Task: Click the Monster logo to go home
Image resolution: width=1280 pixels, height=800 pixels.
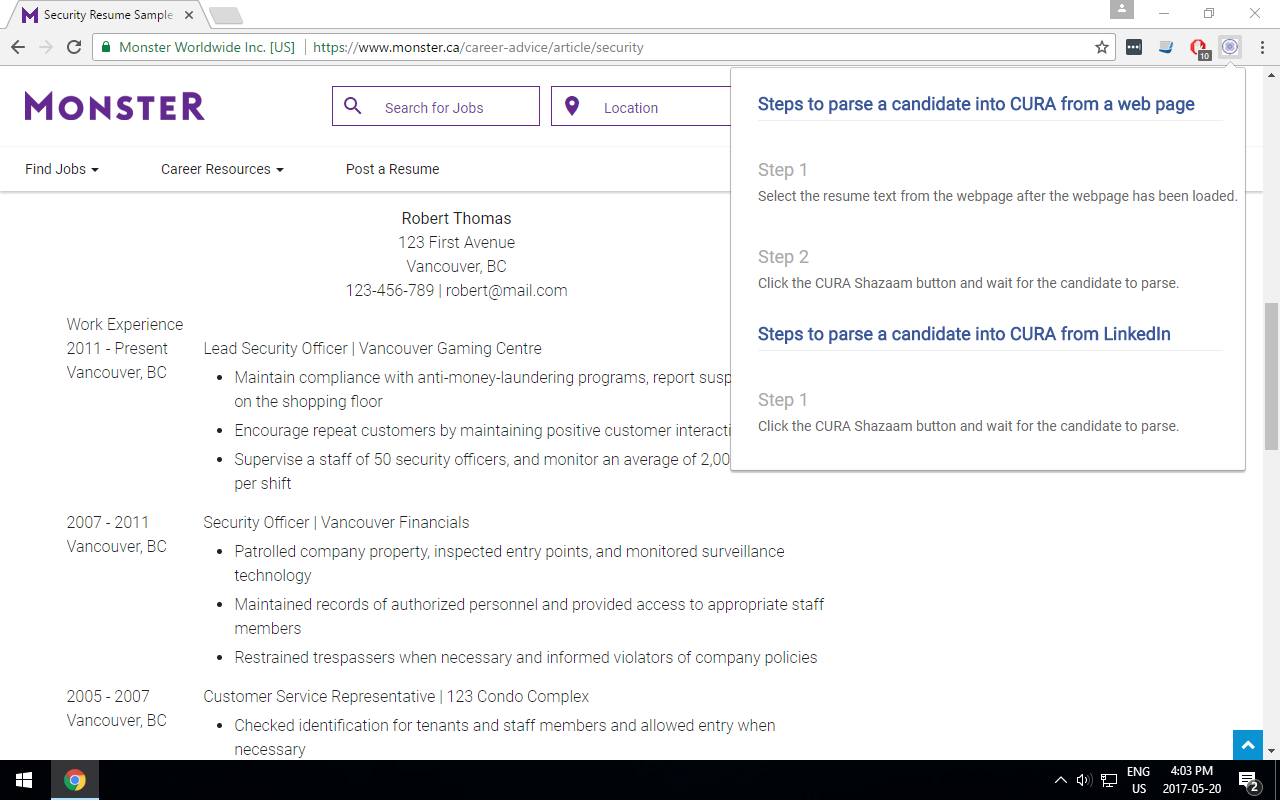Action: pyautogui.click(x=114, y=106)
